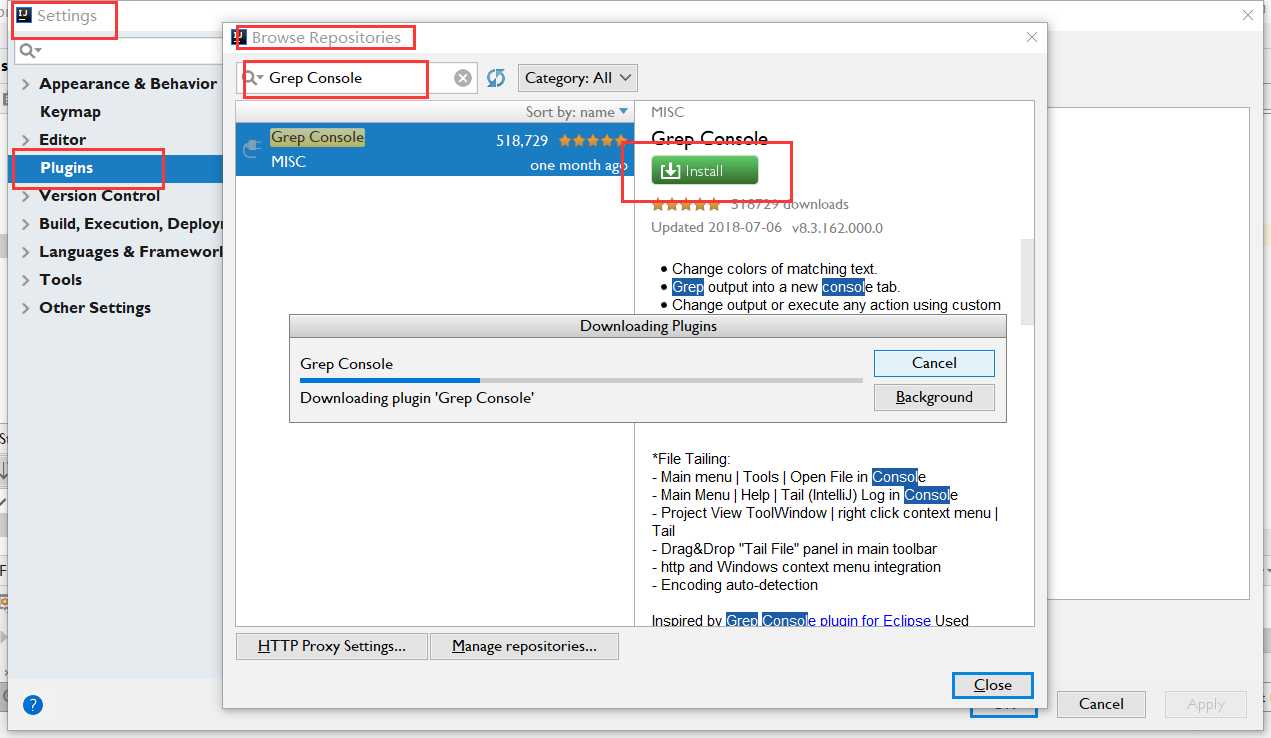Click the stars in the Grep Console list row
The height and width of the screenshot is (738, 1271).
coord(593,141)
